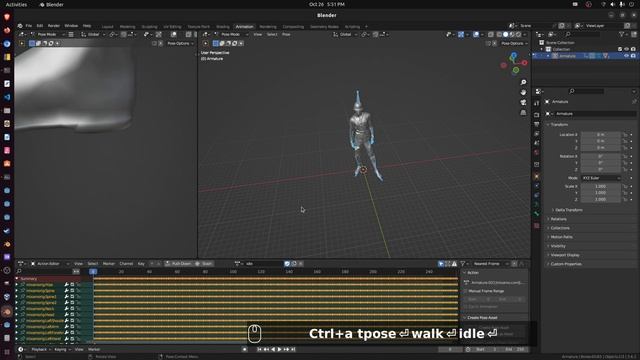Click the Location X value field
640x360 pixels.
(x=601, y=135)
